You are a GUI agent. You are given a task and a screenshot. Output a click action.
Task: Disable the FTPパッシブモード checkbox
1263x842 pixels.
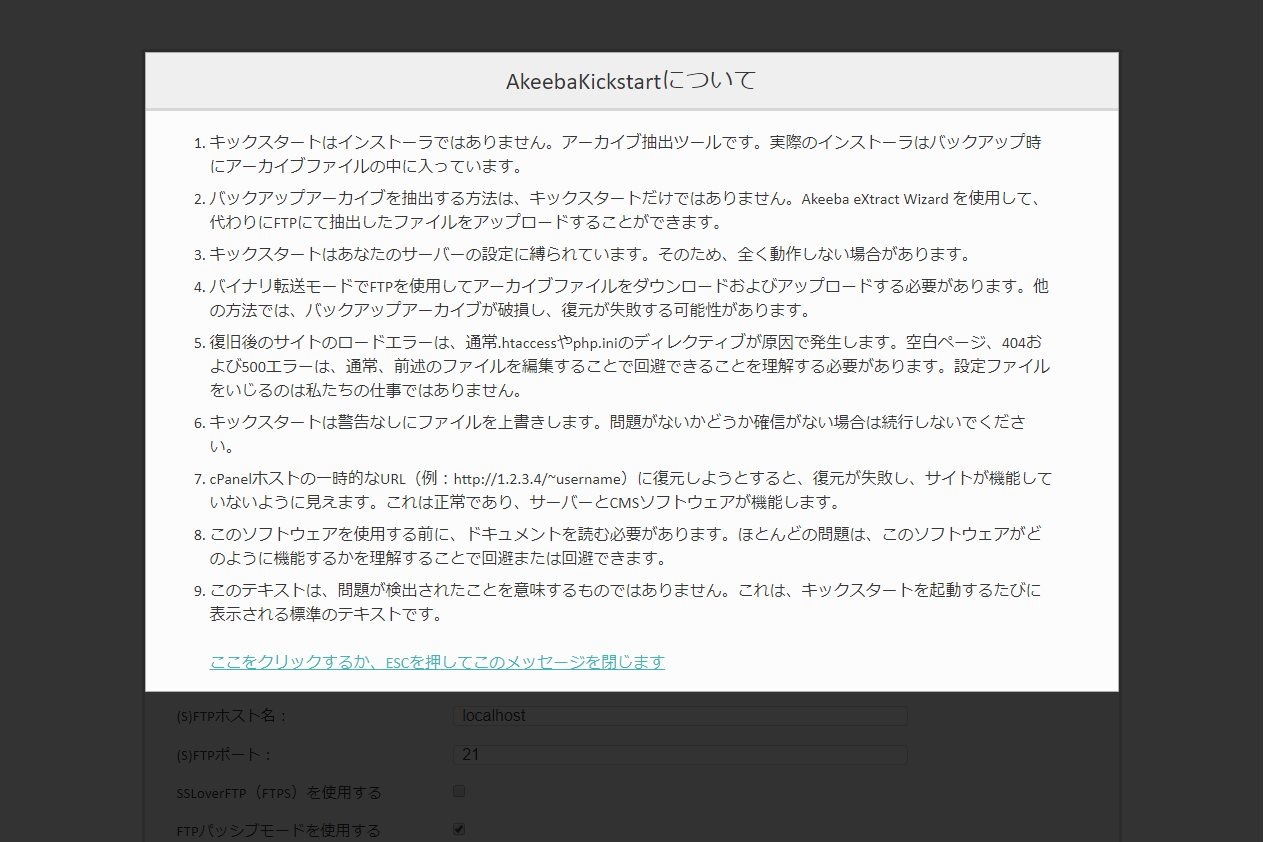coord(458,829)
